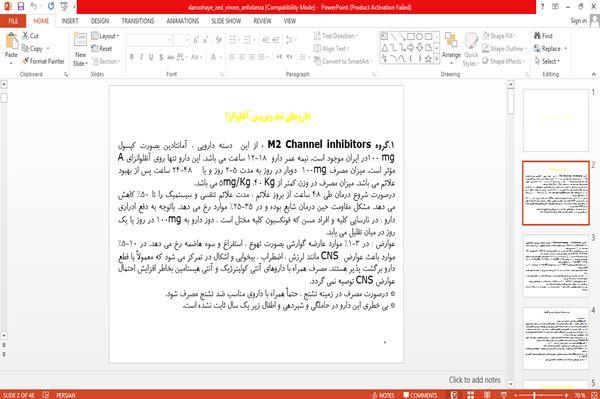This screenshot has width=600, height=399.
Task: Align text left in Paragraph group
Action: [232, 57]
